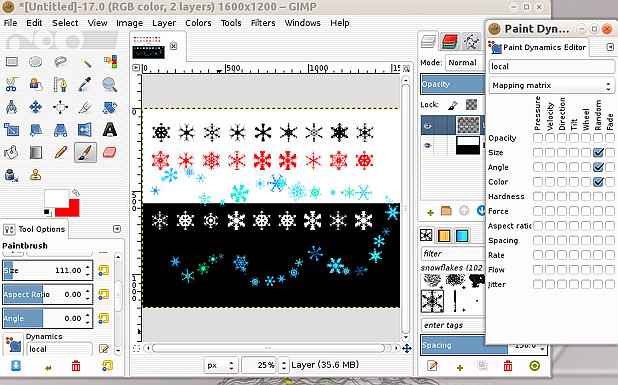The width and height of the screenshot is (618, 385).
Task: Reset Aspect Ratio to brush default
Action: pos(104,294)
